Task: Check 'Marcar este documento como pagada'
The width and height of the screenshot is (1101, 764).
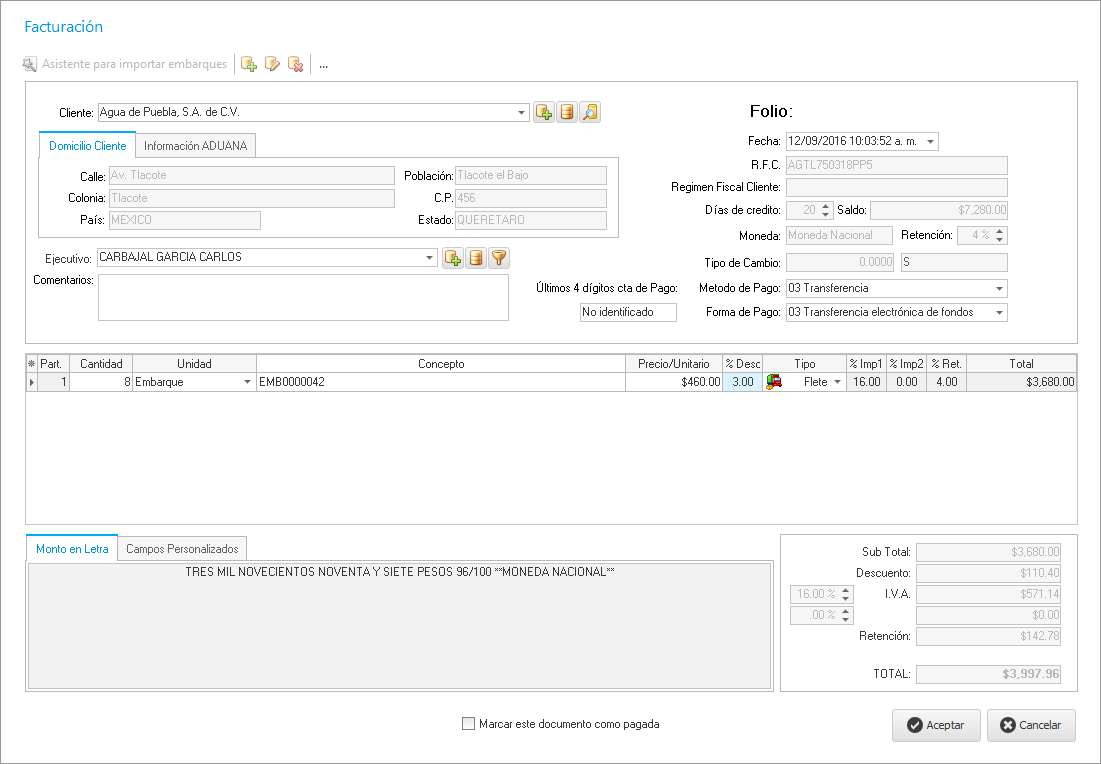Action: click(468, 724)
